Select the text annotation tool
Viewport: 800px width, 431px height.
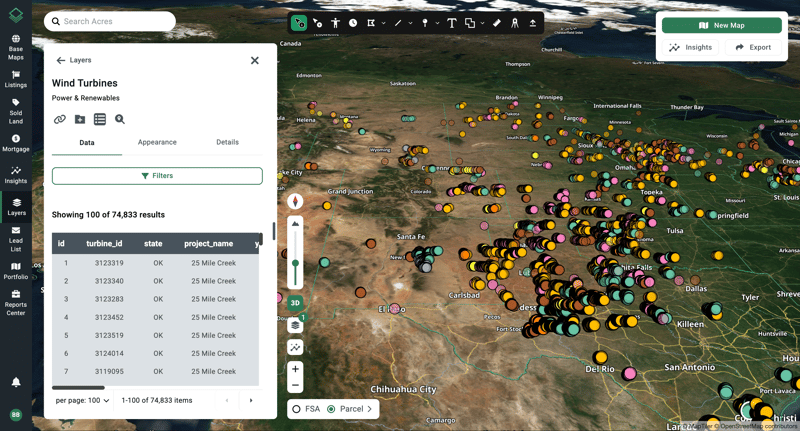pos(452,23)
